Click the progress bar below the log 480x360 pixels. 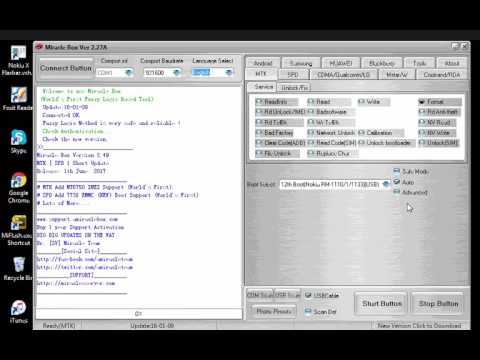139,314
